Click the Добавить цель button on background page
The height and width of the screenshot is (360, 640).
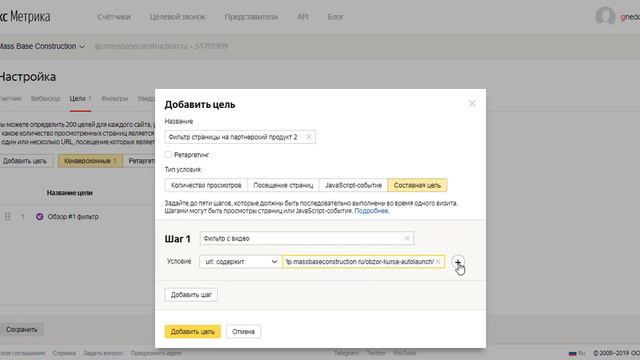[25, 161]
